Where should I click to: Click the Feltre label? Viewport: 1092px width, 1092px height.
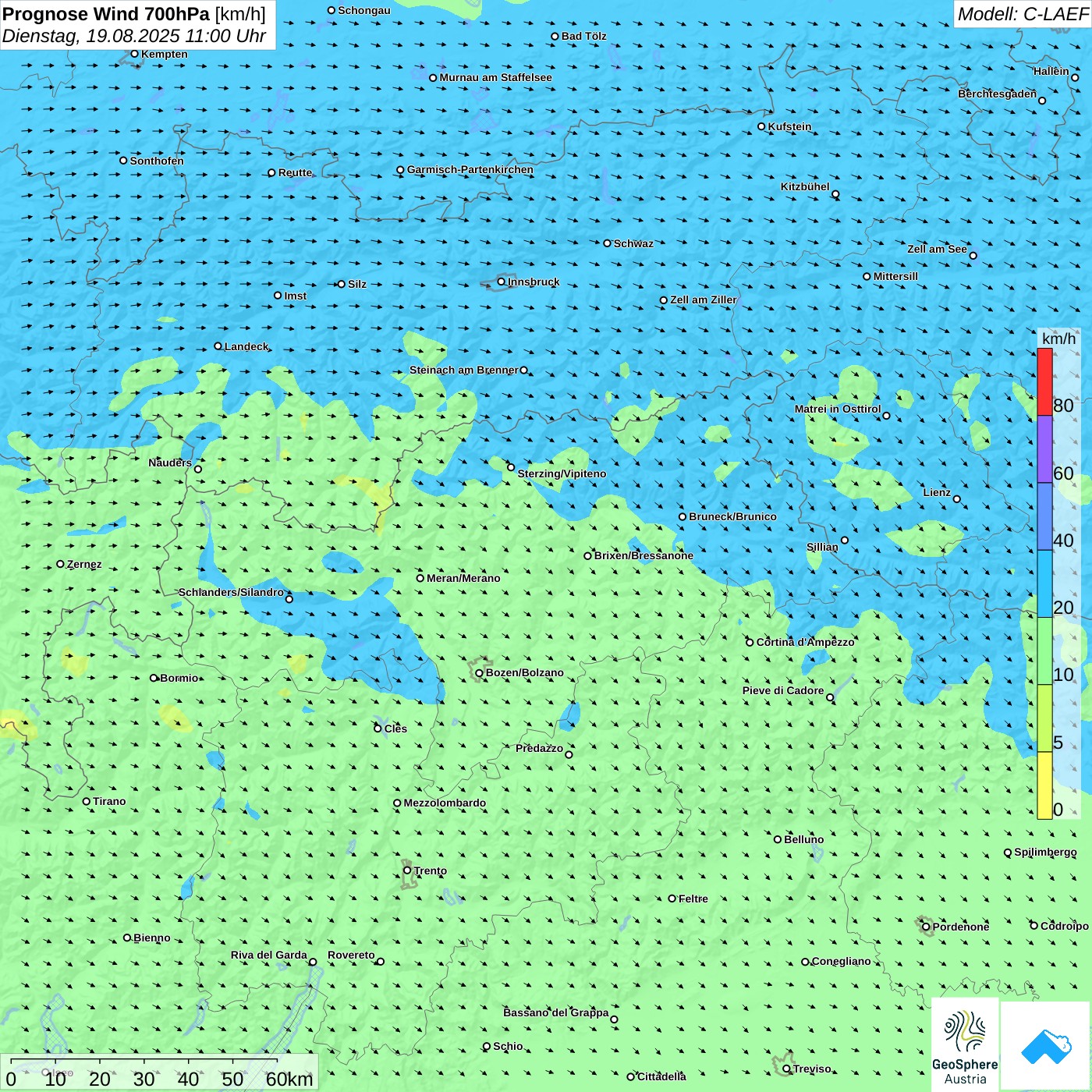click(693, 899)
